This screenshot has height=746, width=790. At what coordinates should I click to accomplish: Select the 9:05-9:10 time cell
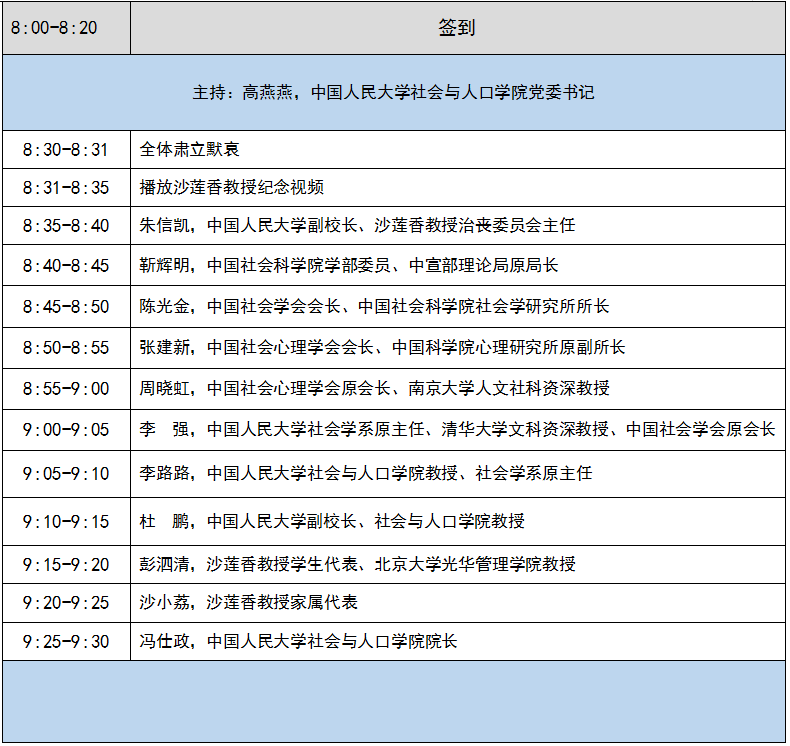(66, 473)
